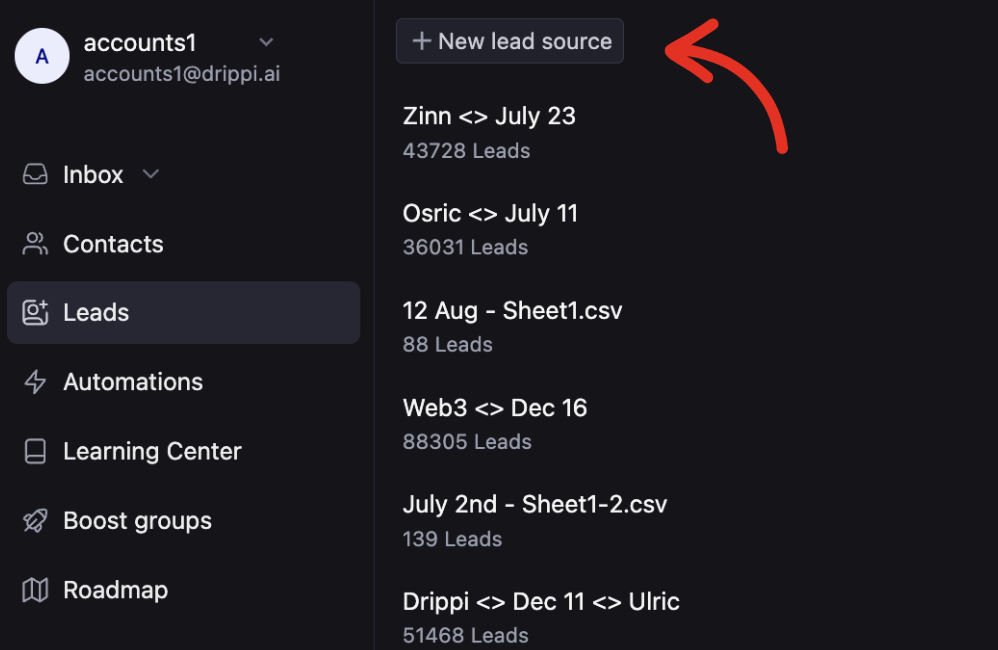
Task: Open the 12 Aug - Sheet1.csv lead list
Action: coord(512,310)
